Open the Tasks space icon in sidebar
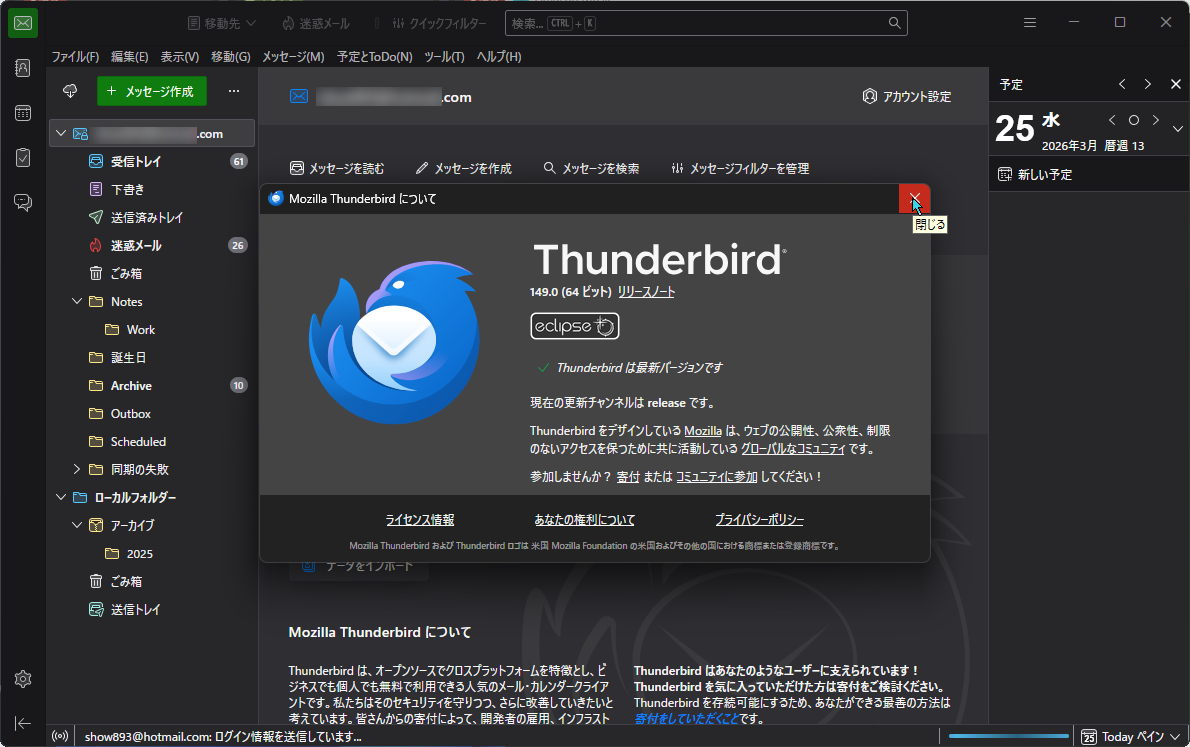The image size is (1190, 747). point(22,157)
